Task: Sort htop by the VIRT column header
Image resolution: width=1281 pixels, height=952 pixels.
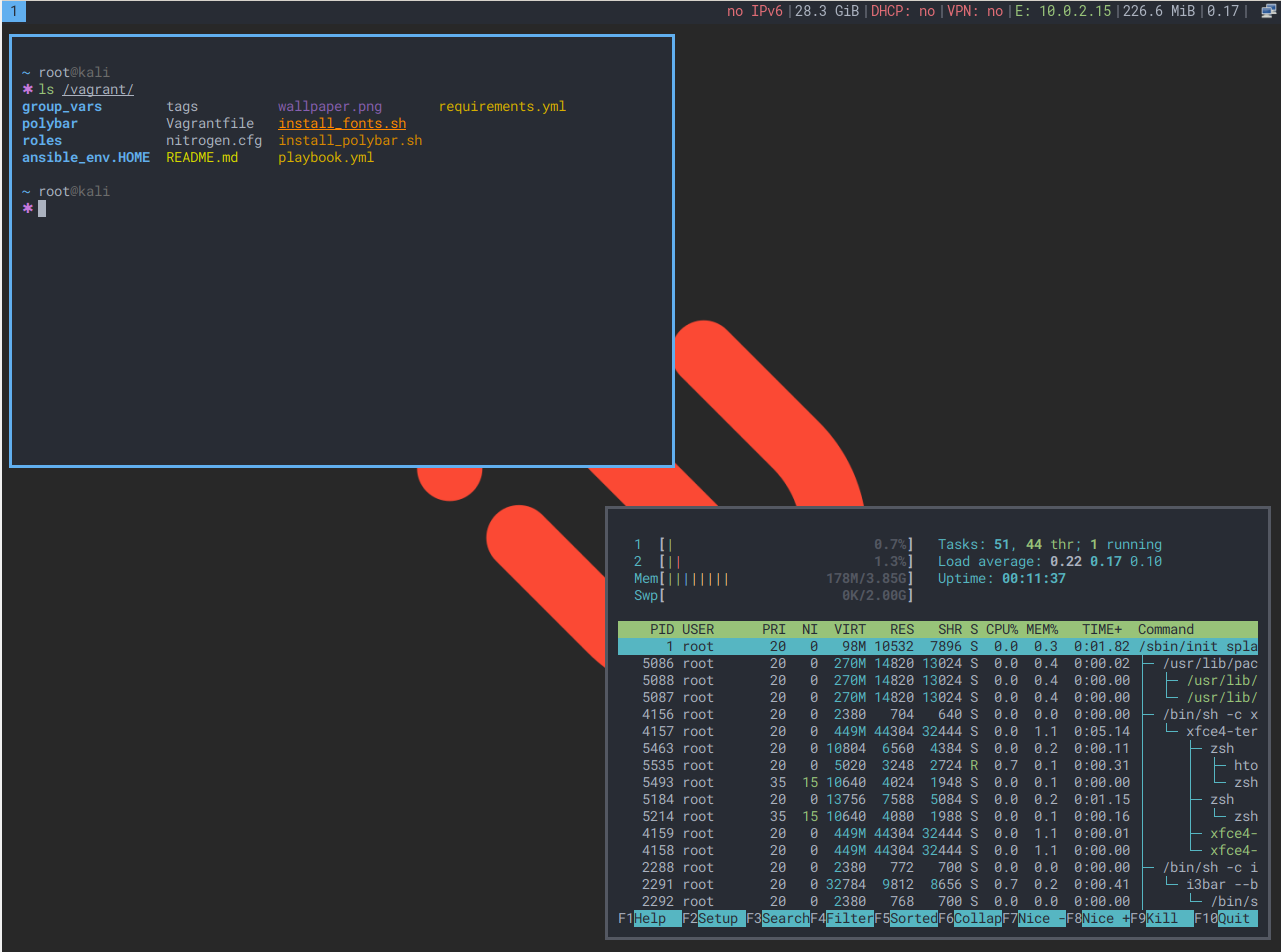Action: pyautogui.click(x=850, y=629)
